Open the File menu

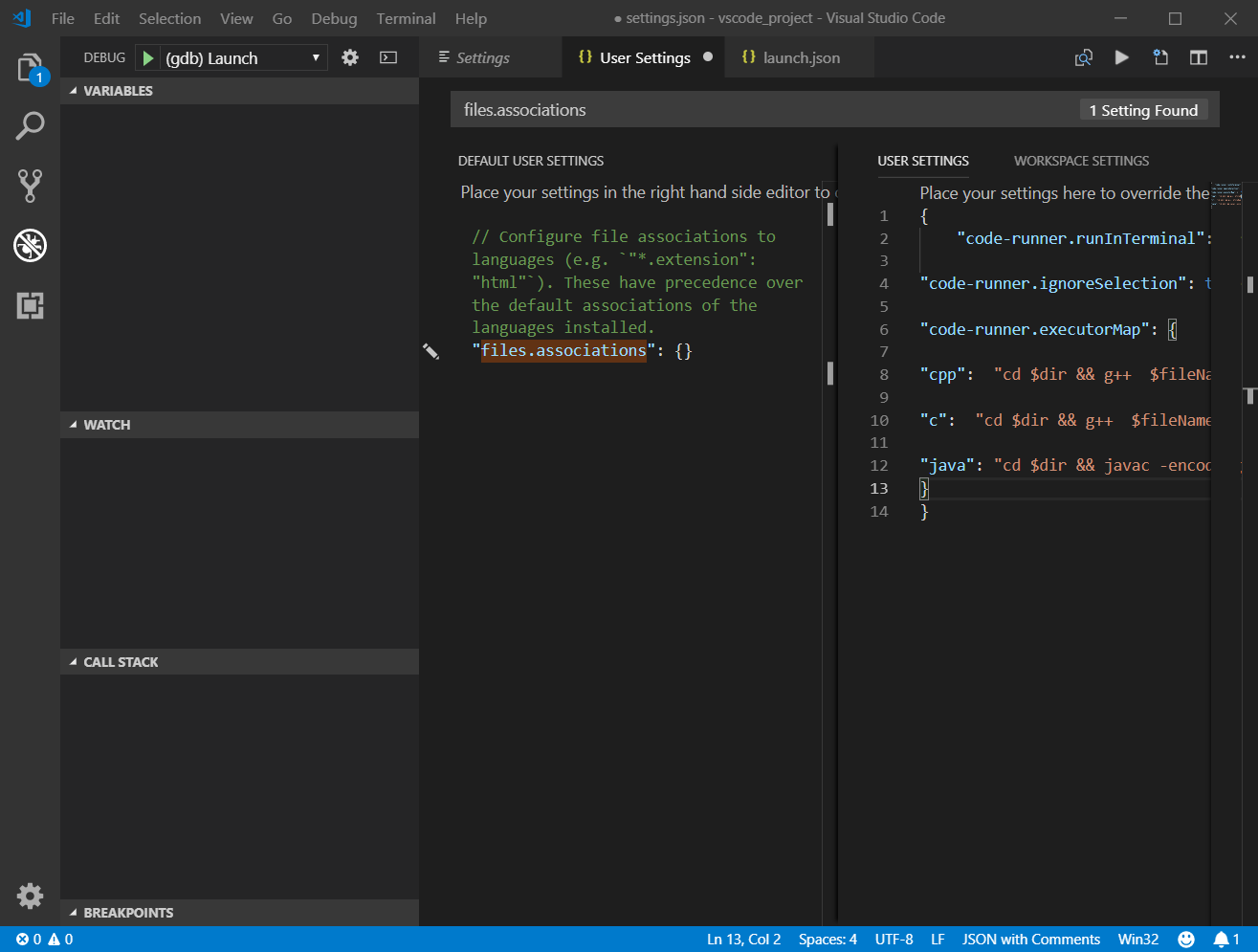pos(63,18)
